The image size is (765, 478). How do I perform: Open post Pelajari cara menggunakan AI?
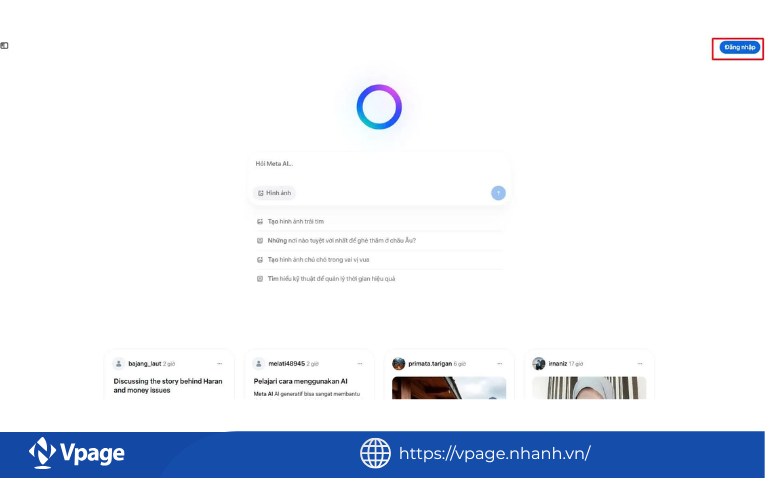click(301, 381)
